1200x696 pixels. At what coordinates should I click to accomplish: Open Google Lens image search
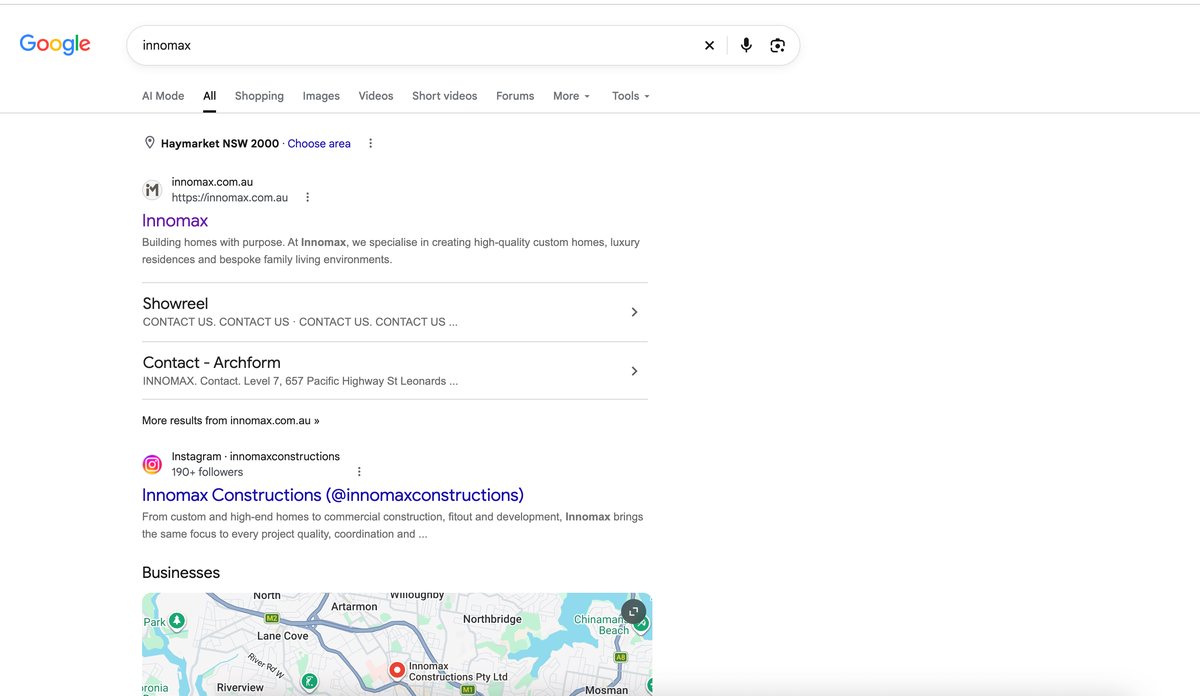coord(778,45)
